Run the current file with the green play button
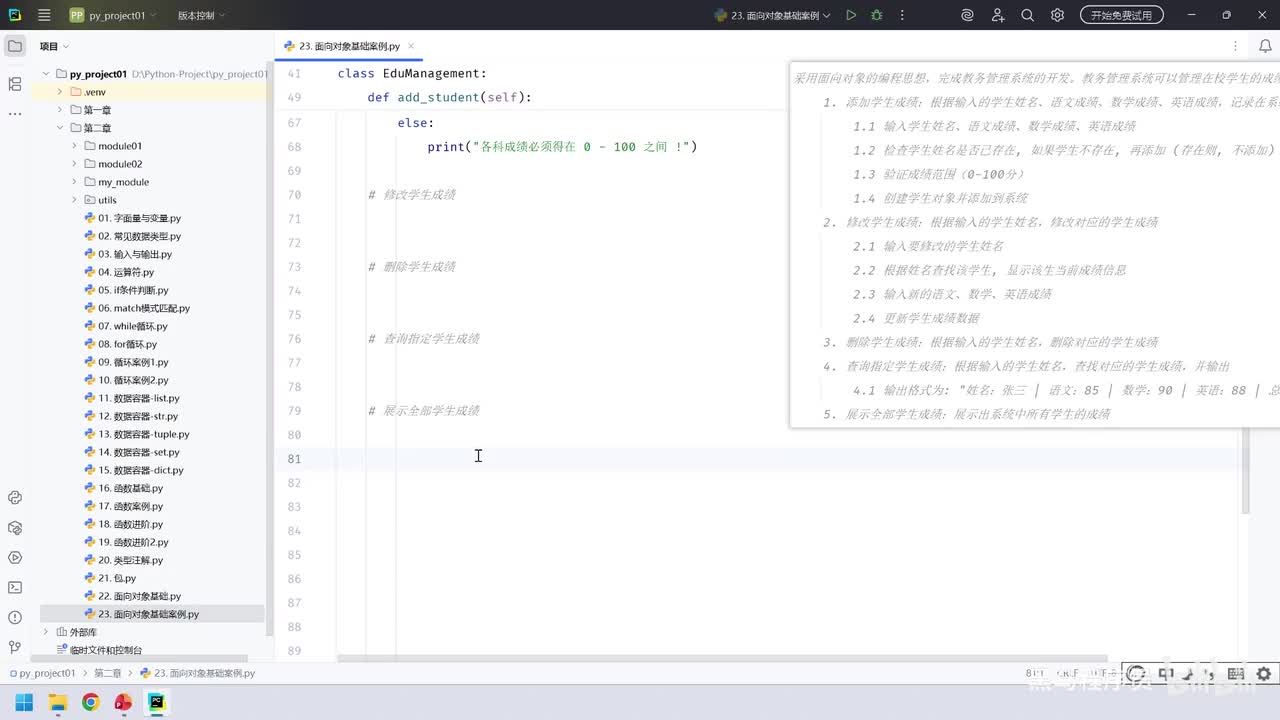1280x720 pixels. pyautogui.click(x=851, y=15)
